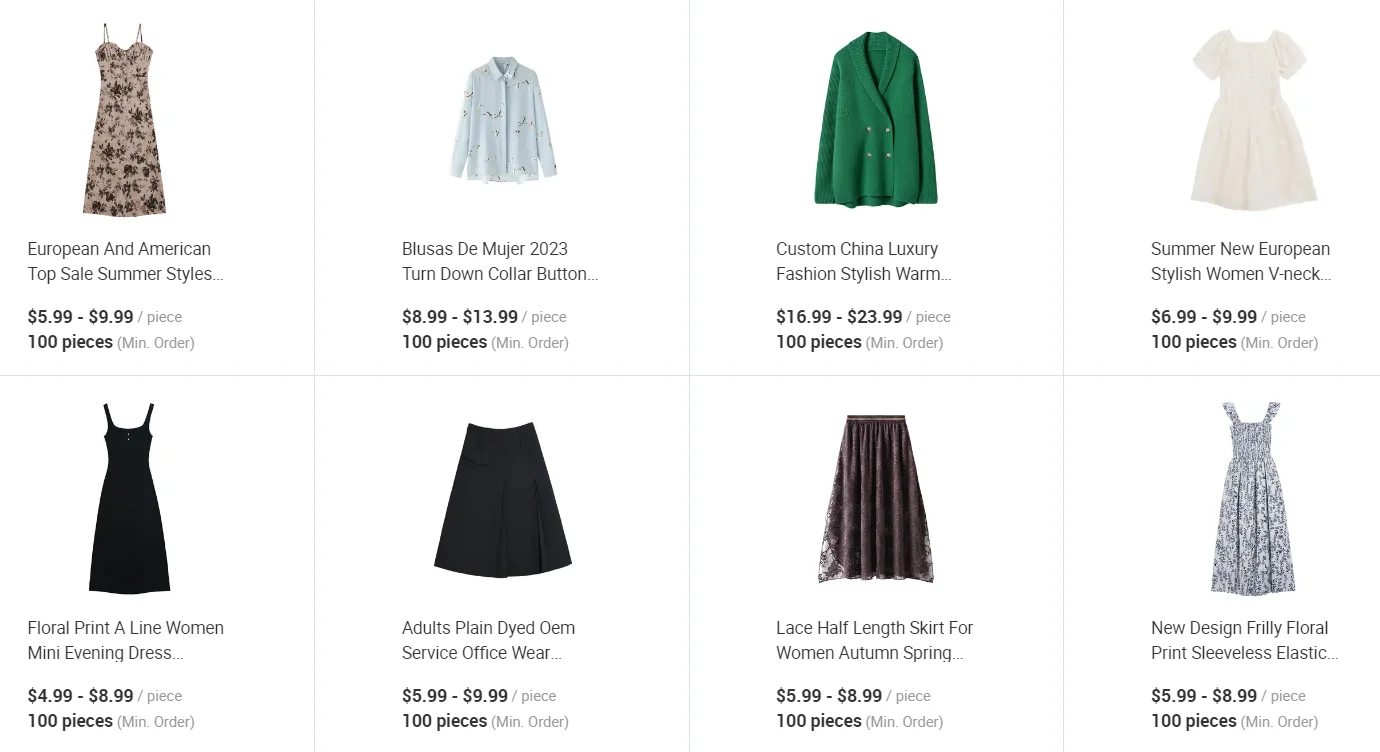Click the black pleated skirt image
1380x752 pixels.
click(x=502, y=498)
